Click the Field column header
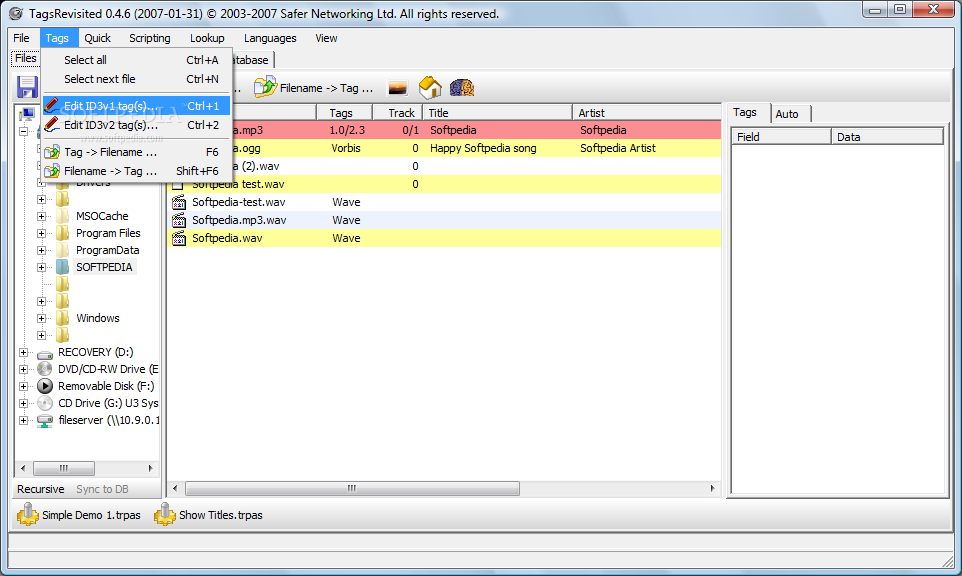Image resolution: width=962 pixels, height=576 pixels. [781, 137]
